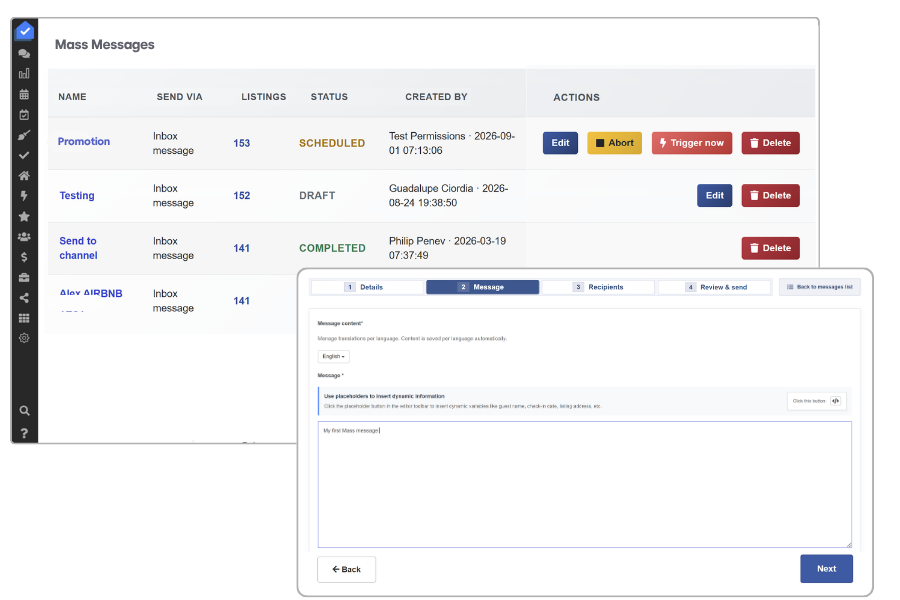Open the apps grid sidebar icon
The width and height of the screenshot is (900, 600).
pyautogui.click(x=24, y=318)
